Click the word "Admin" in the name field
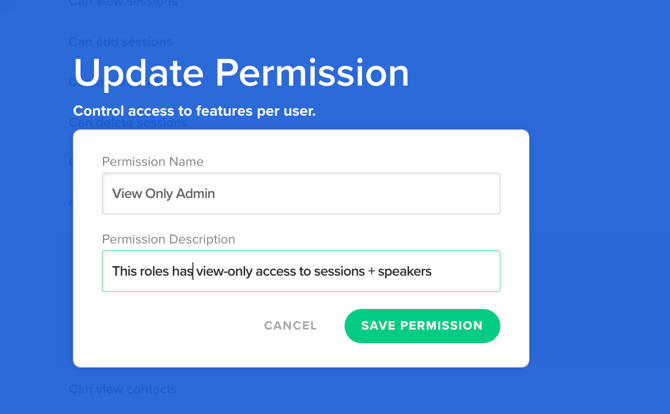 (x=195, y=194)
